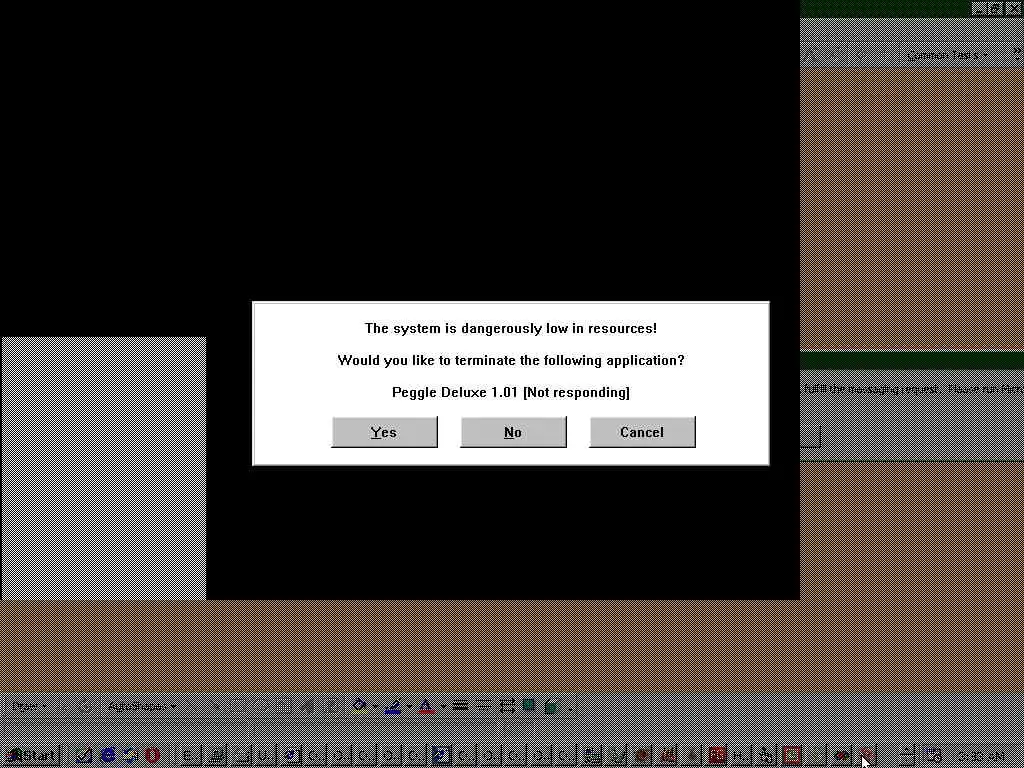Click the Shadow effect icon
The height and width of the screenshot is (768, 1024).
point(529,706)
